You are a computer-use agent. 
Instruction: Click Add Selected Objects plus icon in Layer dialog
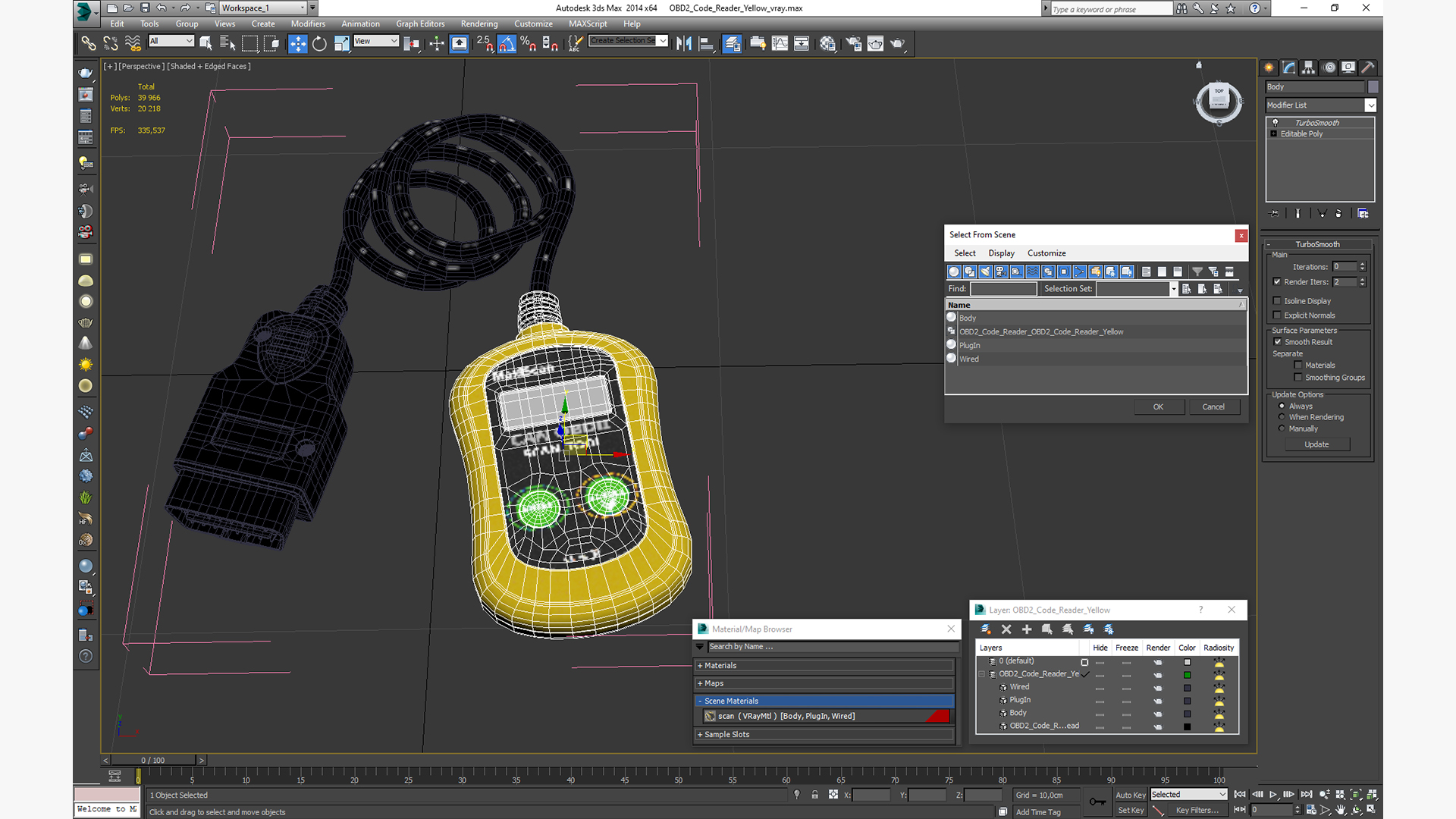pyautogui.click(x=1027, y=629)
